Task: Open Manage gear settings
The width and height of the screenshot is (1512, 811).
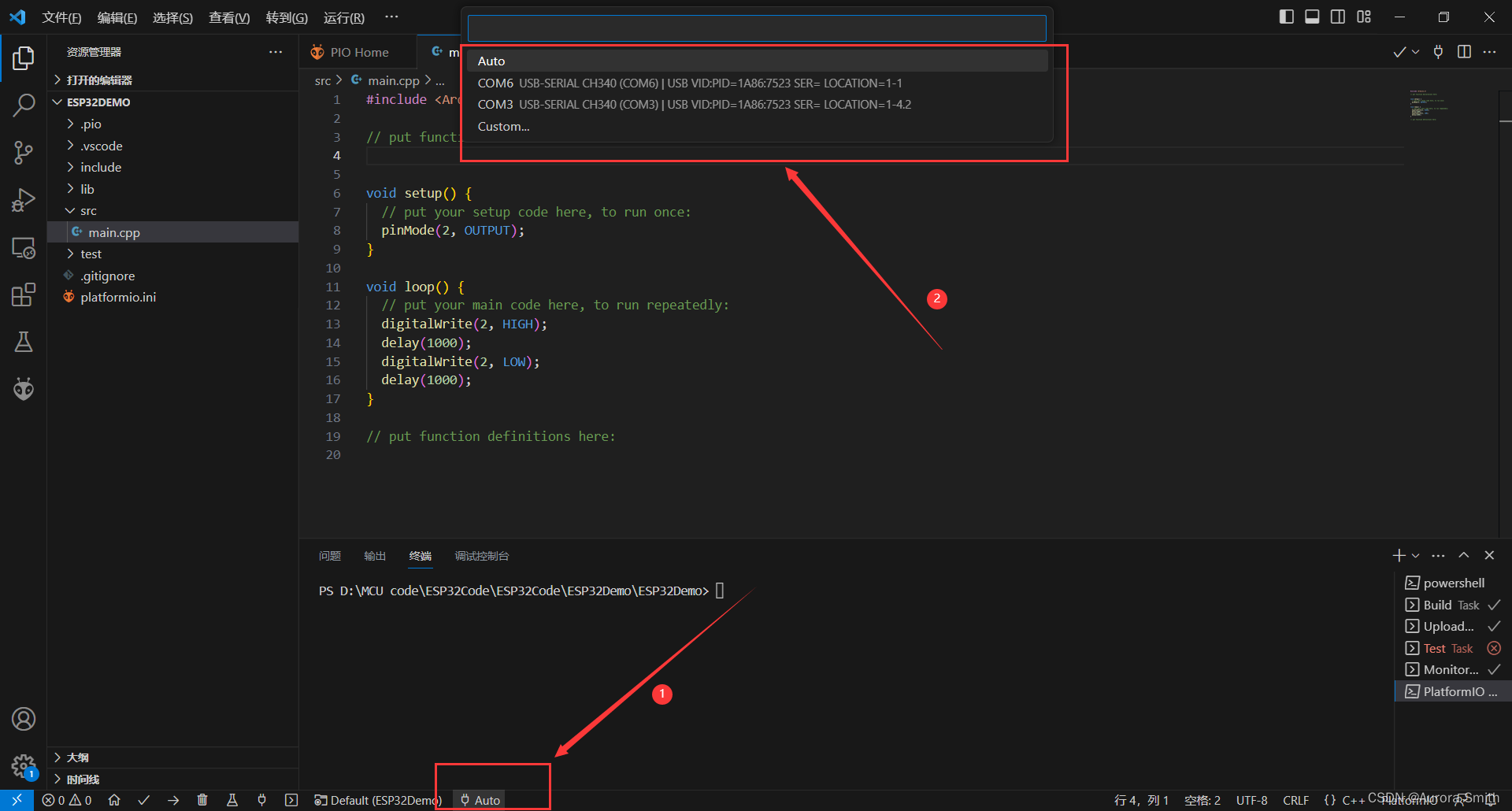Action: 24,766
